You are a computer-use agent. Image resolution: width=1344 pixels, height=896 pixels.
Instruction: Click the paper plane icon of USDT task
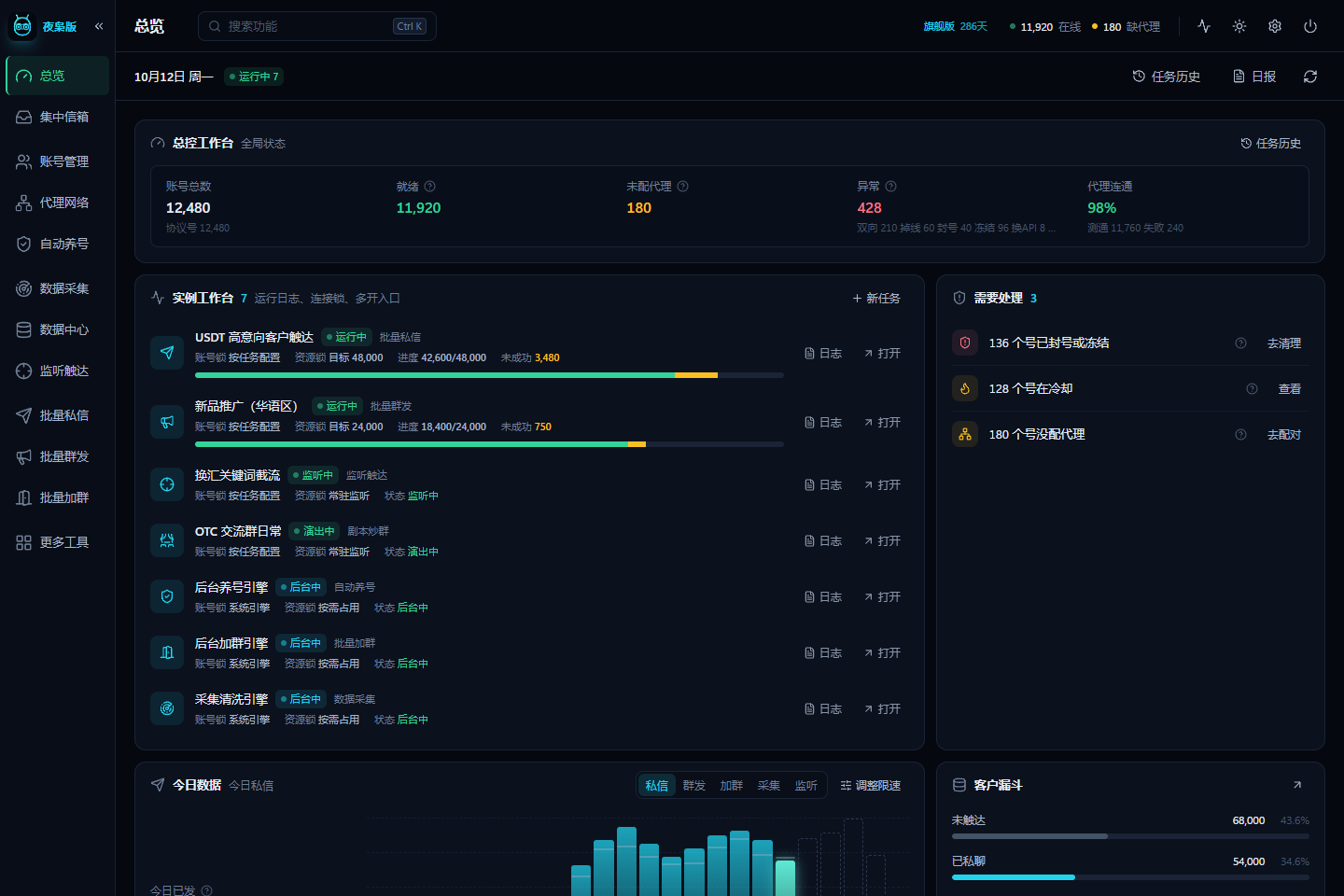coord(167,353)
